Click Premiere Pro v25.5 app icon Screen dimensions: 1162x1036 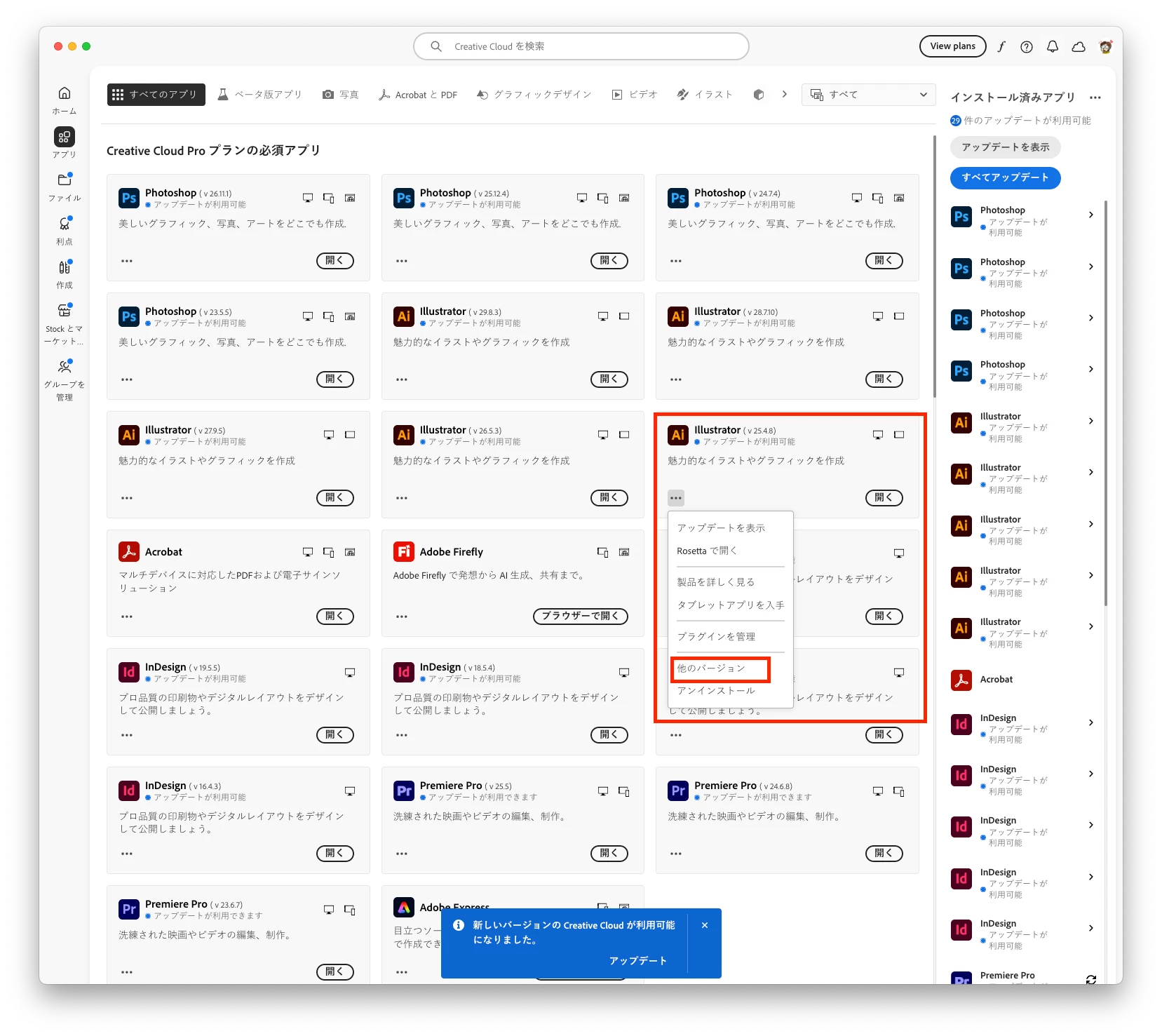(404, 791)
